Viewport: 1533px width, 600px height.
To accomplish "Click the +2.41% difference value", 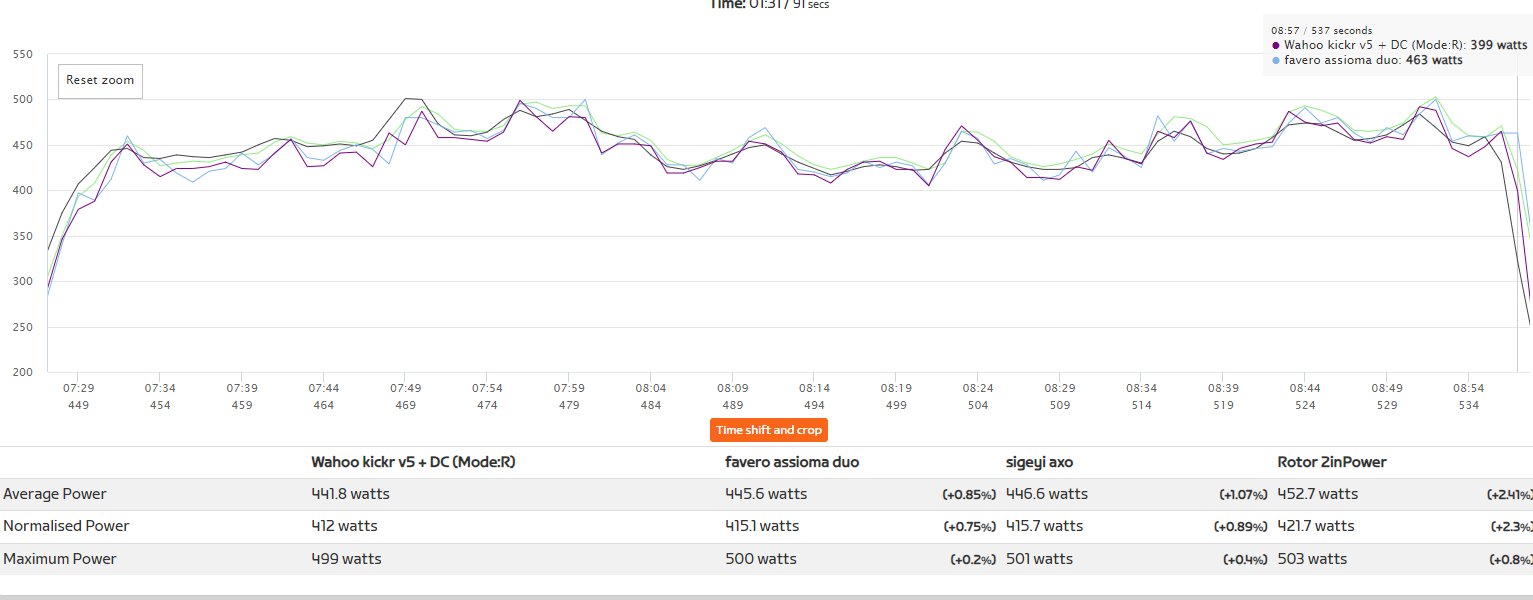I will coord(1510,495).
